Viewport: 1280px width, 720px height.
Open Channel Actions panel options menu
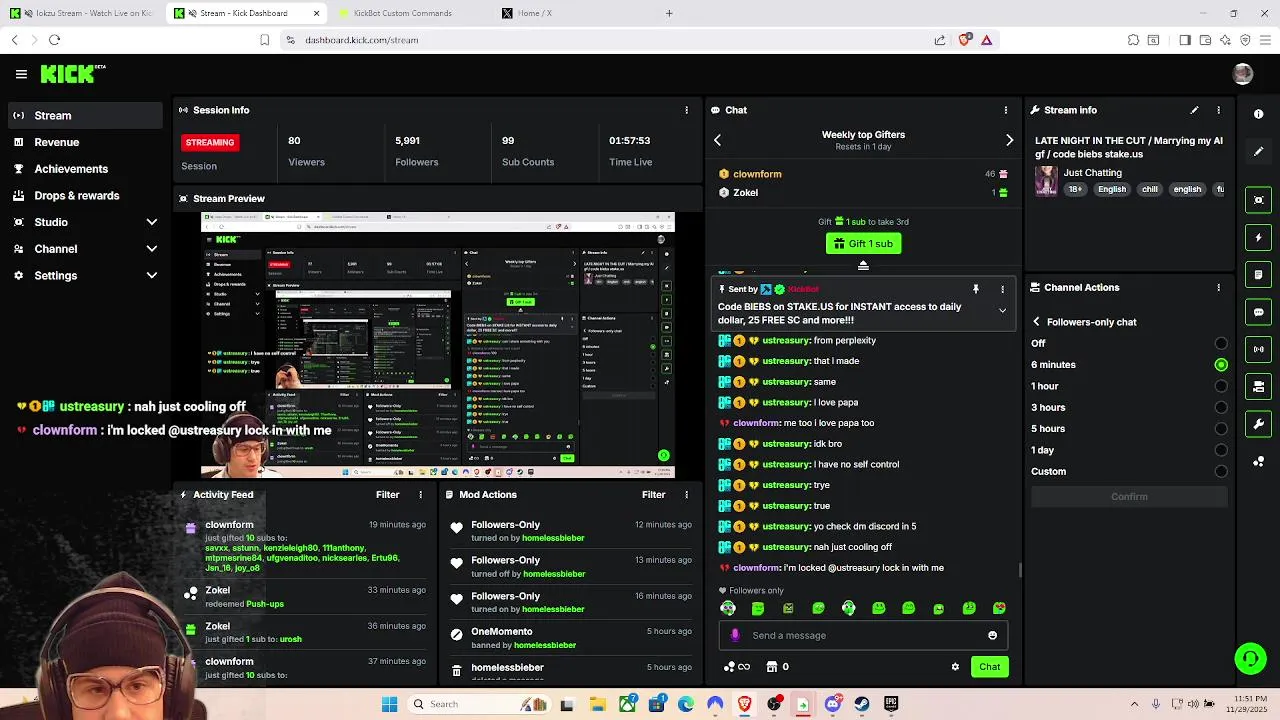(1218, 287)
